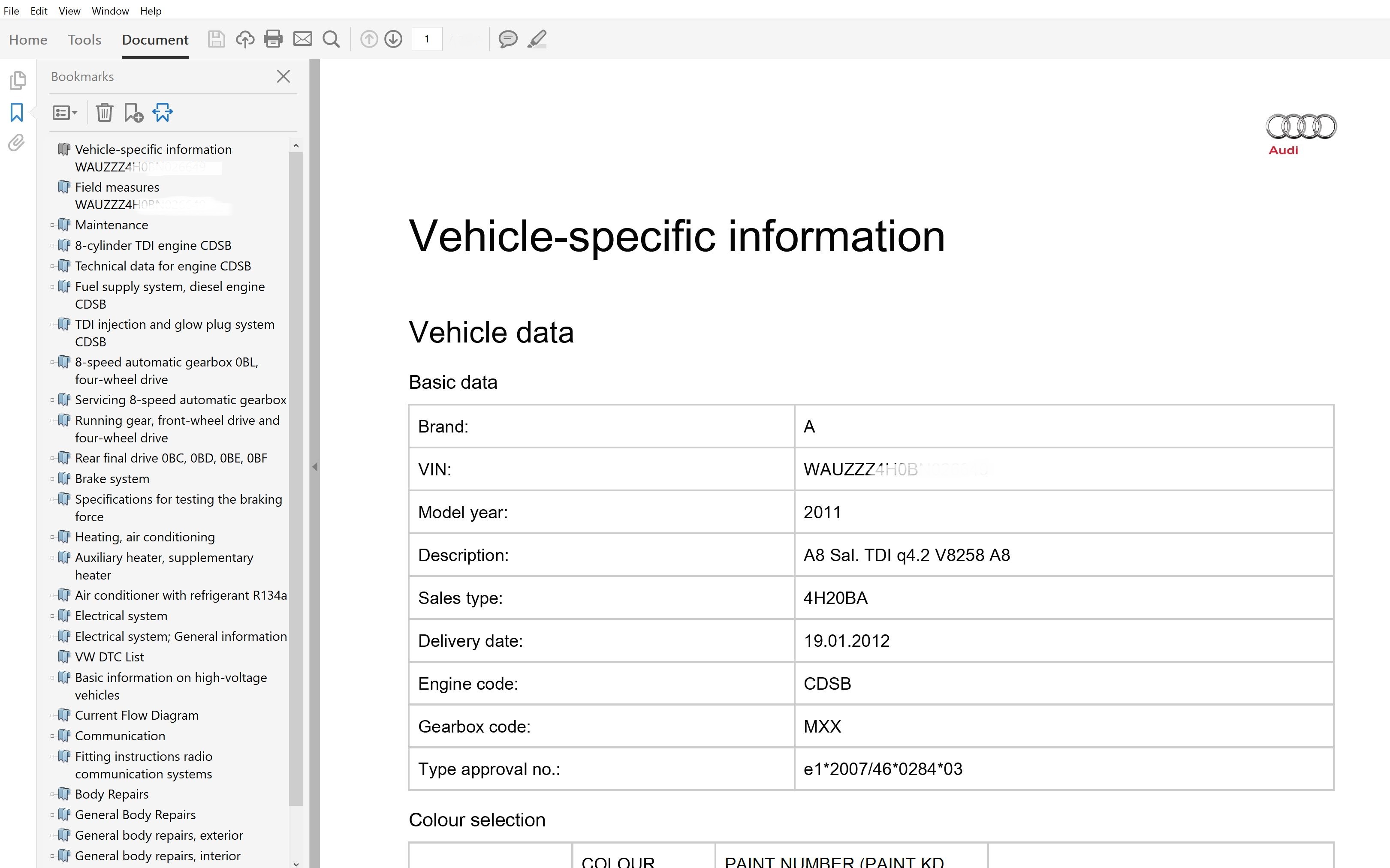Screen dimensions: 1390x868
Task: Click the page number input field
Action: pos(427,39)
